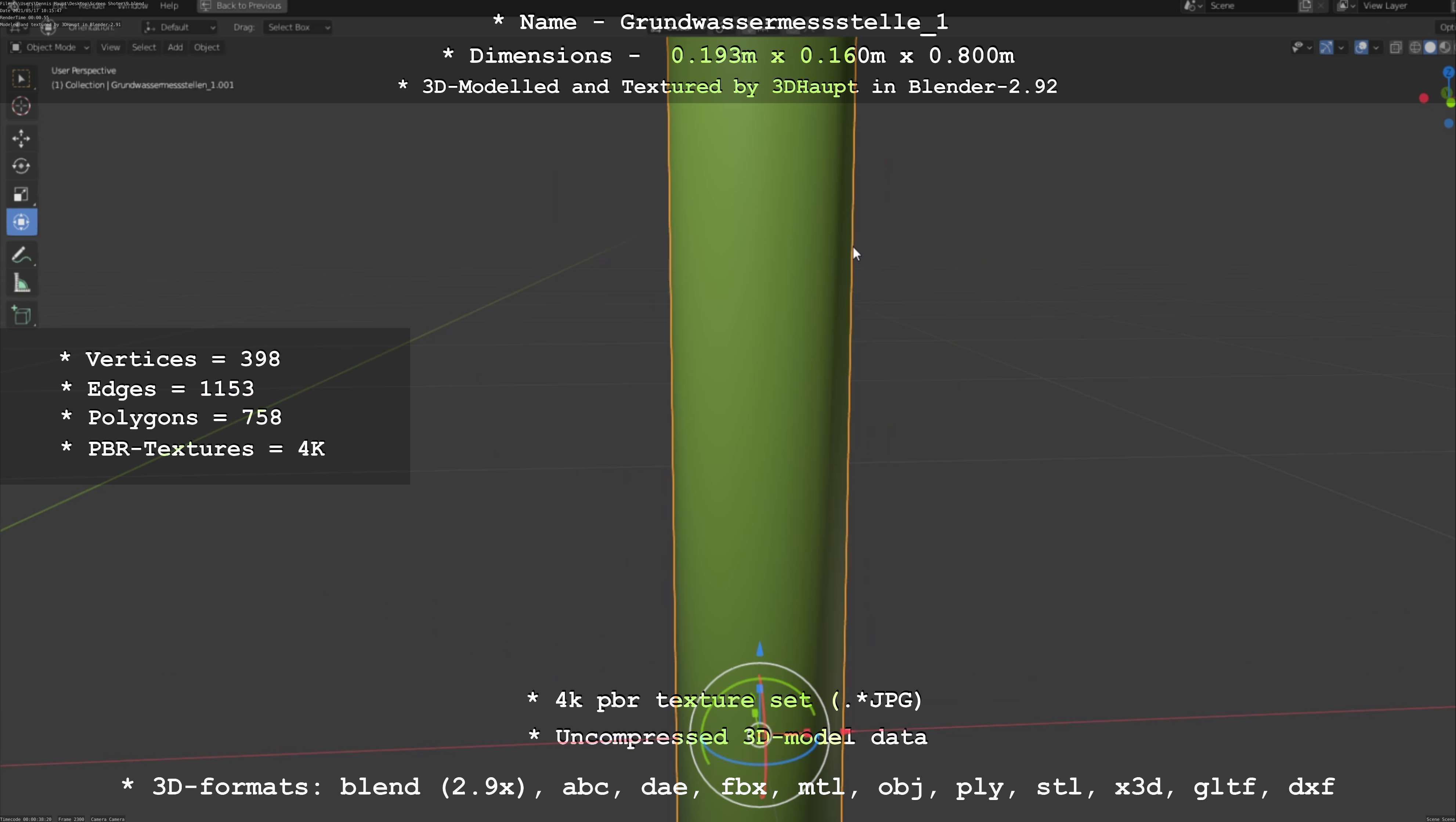Select the Annotate pencil tool

tap(21, 256)
